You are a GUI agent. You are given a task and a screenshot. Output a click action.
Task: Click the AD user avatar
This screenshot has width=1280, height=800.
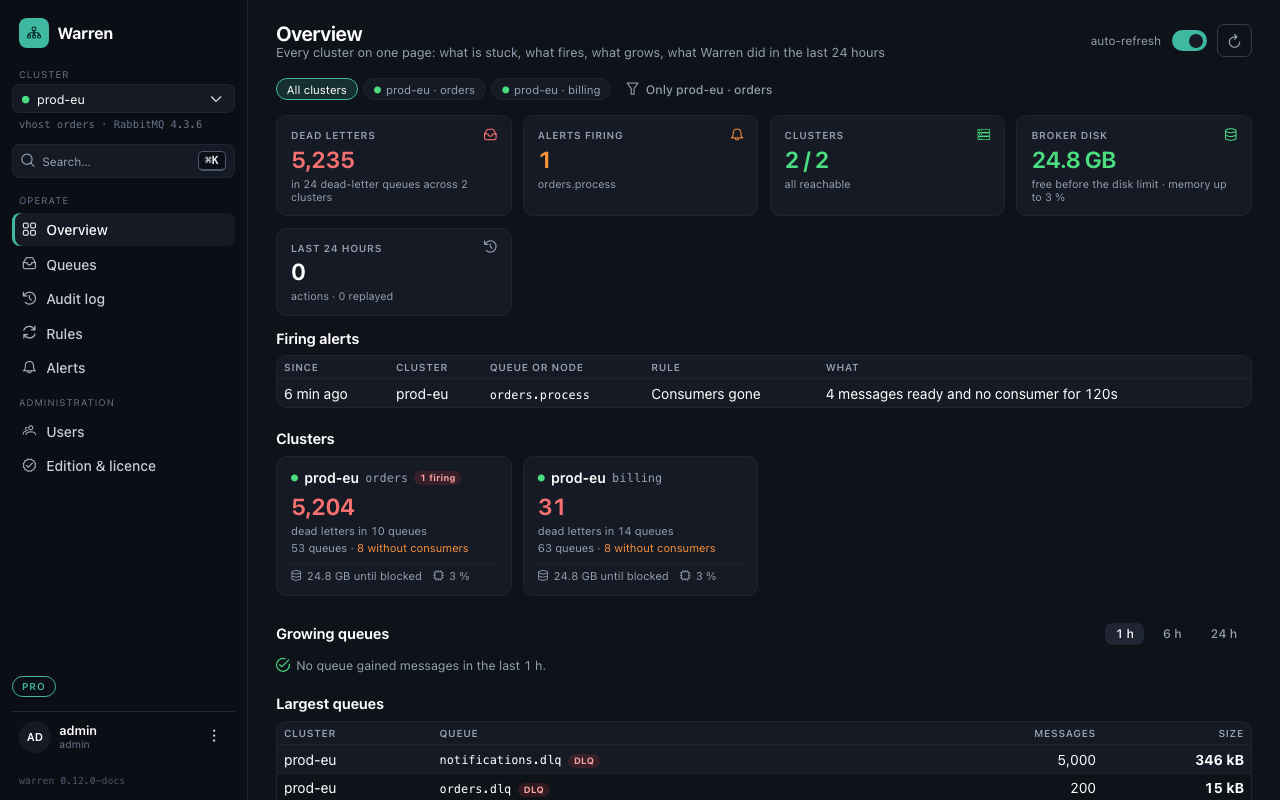click(35, 737)
